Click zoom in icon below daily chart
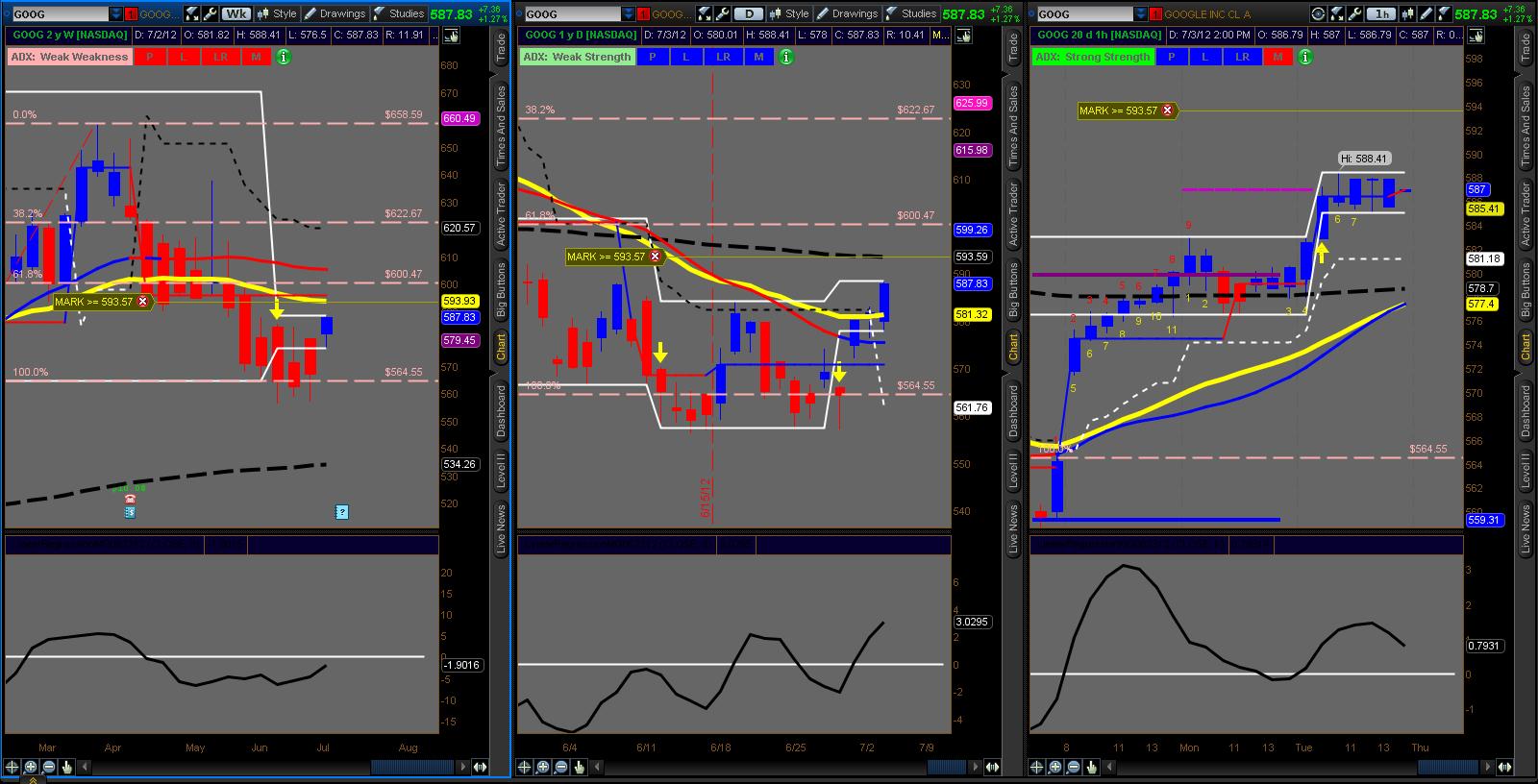The image size is (1538, 784). pos(543,767)
